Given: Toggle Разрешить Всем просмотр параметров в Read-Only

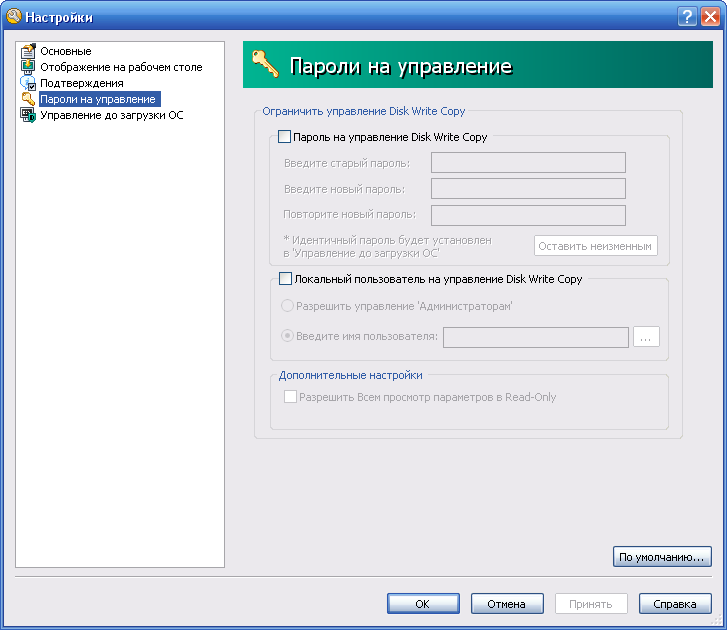Looking at the screenshot, I should [290, 397].
